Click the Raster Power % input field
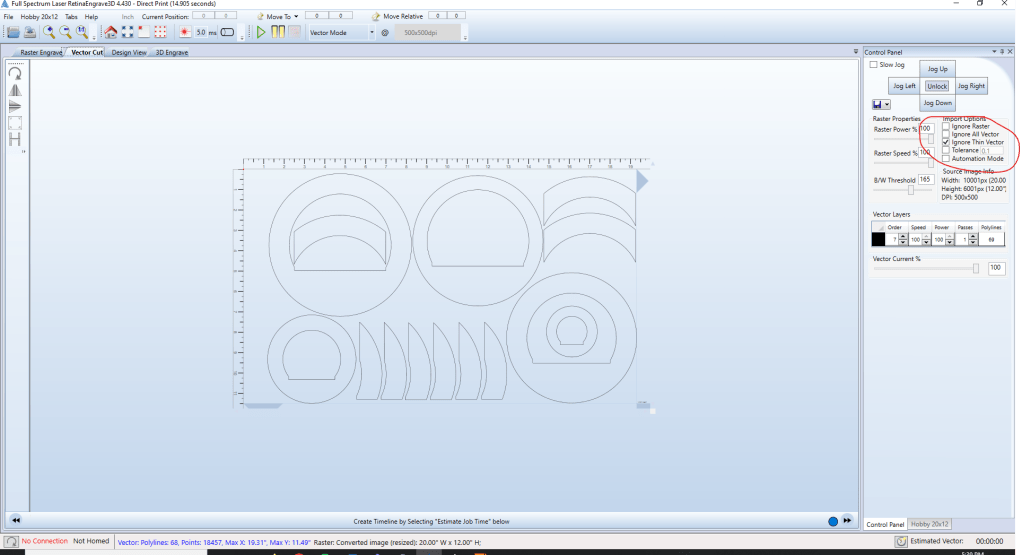 pyautogui.click(x=926, y=128)
